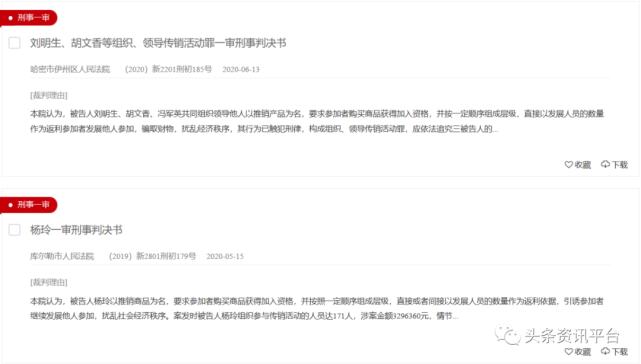Click date 2020-05-15
Screen dimensions: 641x364
[x=225, y=256]
